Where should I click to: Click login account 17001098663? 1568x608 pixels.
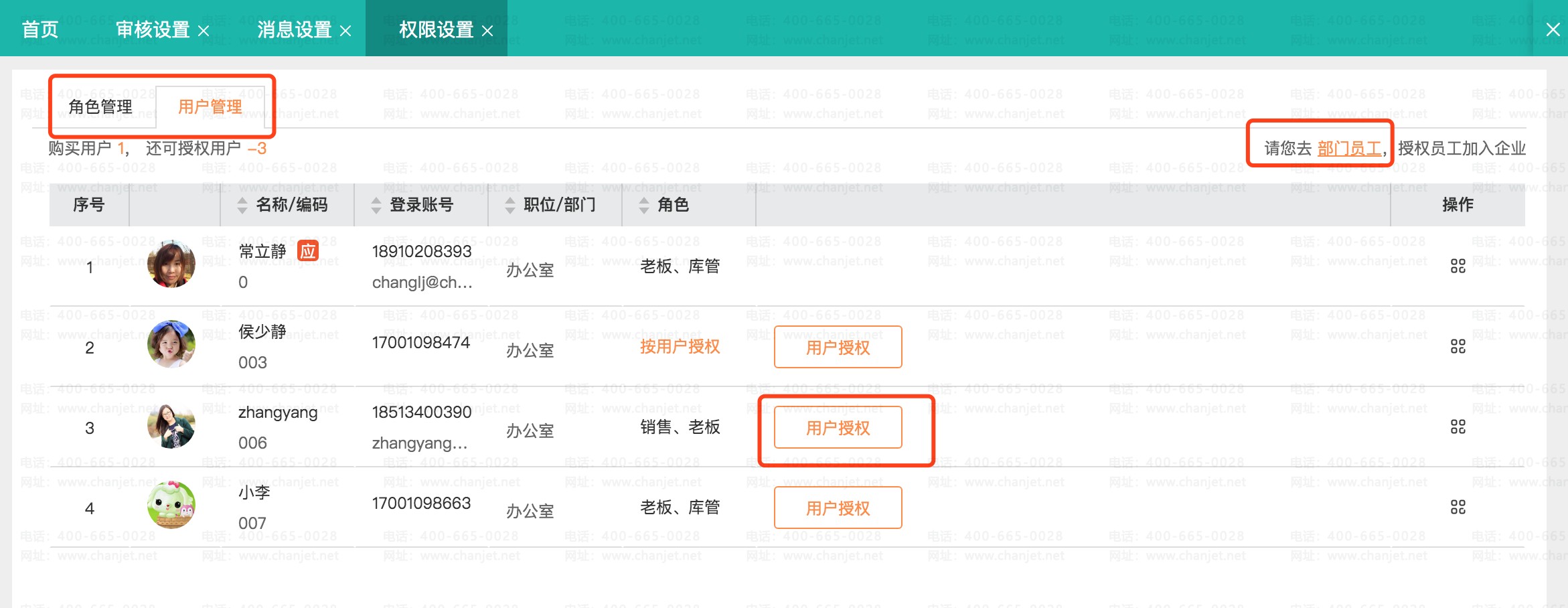tap(422, 503)
